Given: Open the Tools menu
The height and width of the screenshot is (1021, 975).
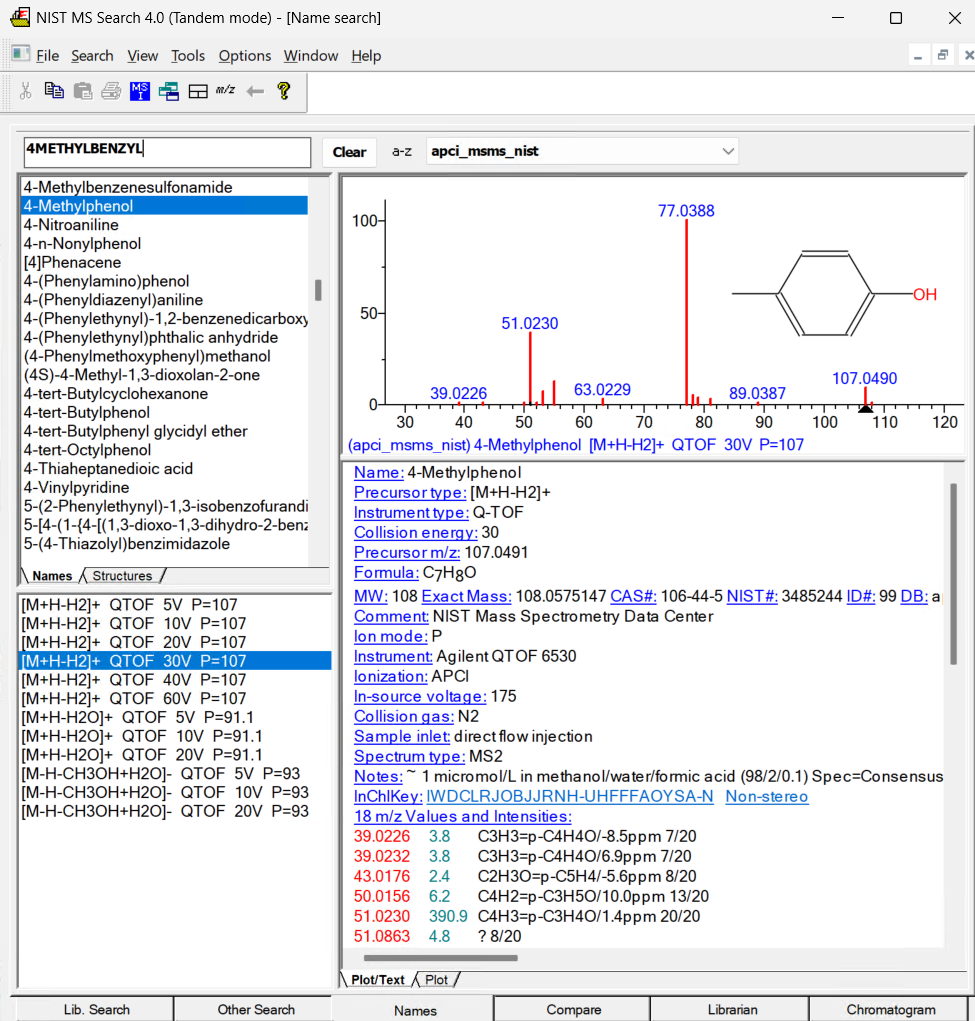Looking at the screenshot, I should pyautogui.click(x=188, y=56).
